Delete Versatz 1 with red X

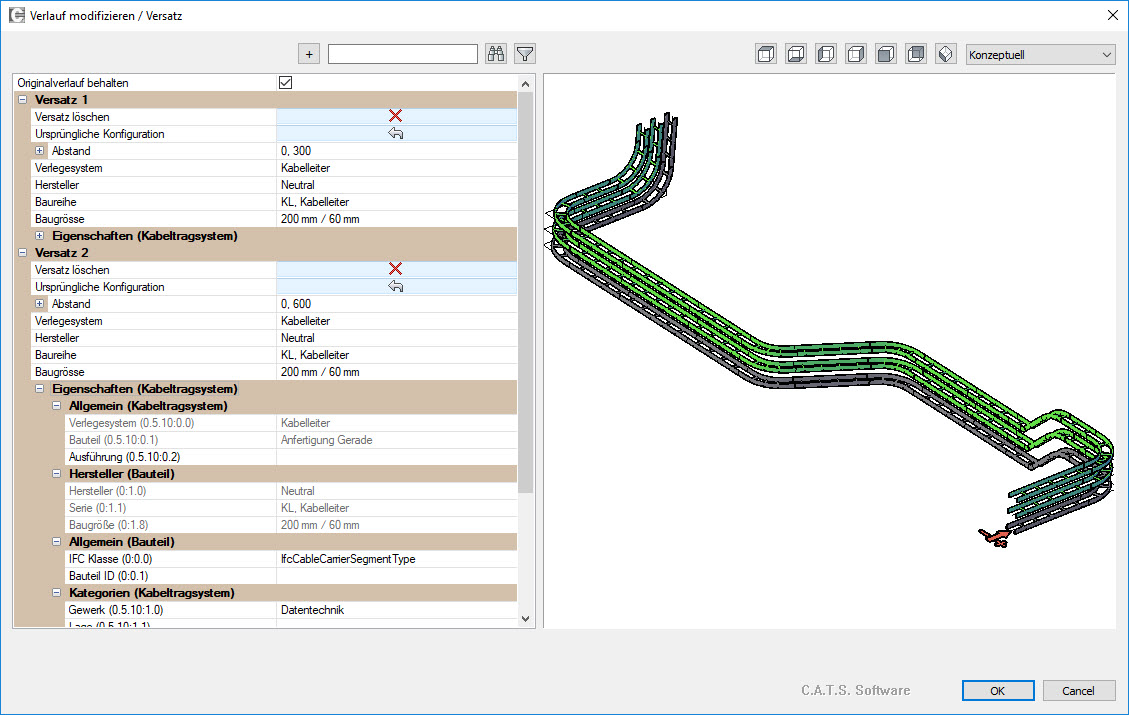point(395,116)
